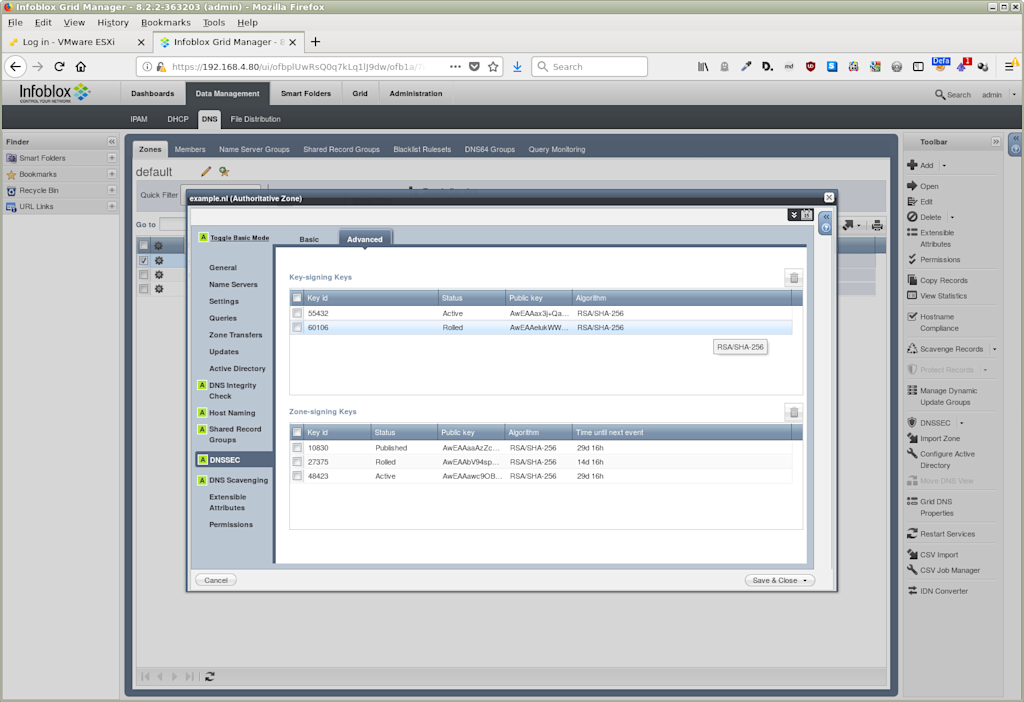This screenshot has width=1024, height=702.
Task: Click the help icon in the dialog side strip
Action: pyautogui.click(x=825, y=228)
